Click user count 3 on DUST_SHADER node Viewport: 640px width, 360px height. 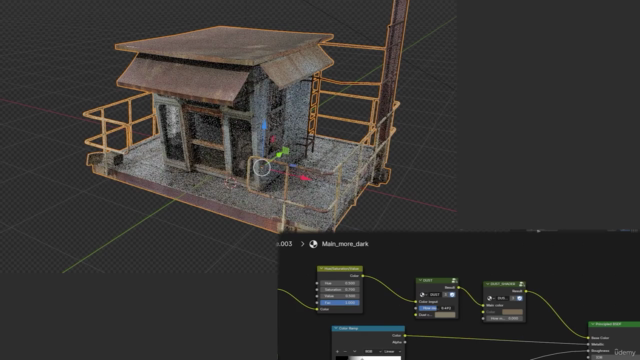(513, 298)
